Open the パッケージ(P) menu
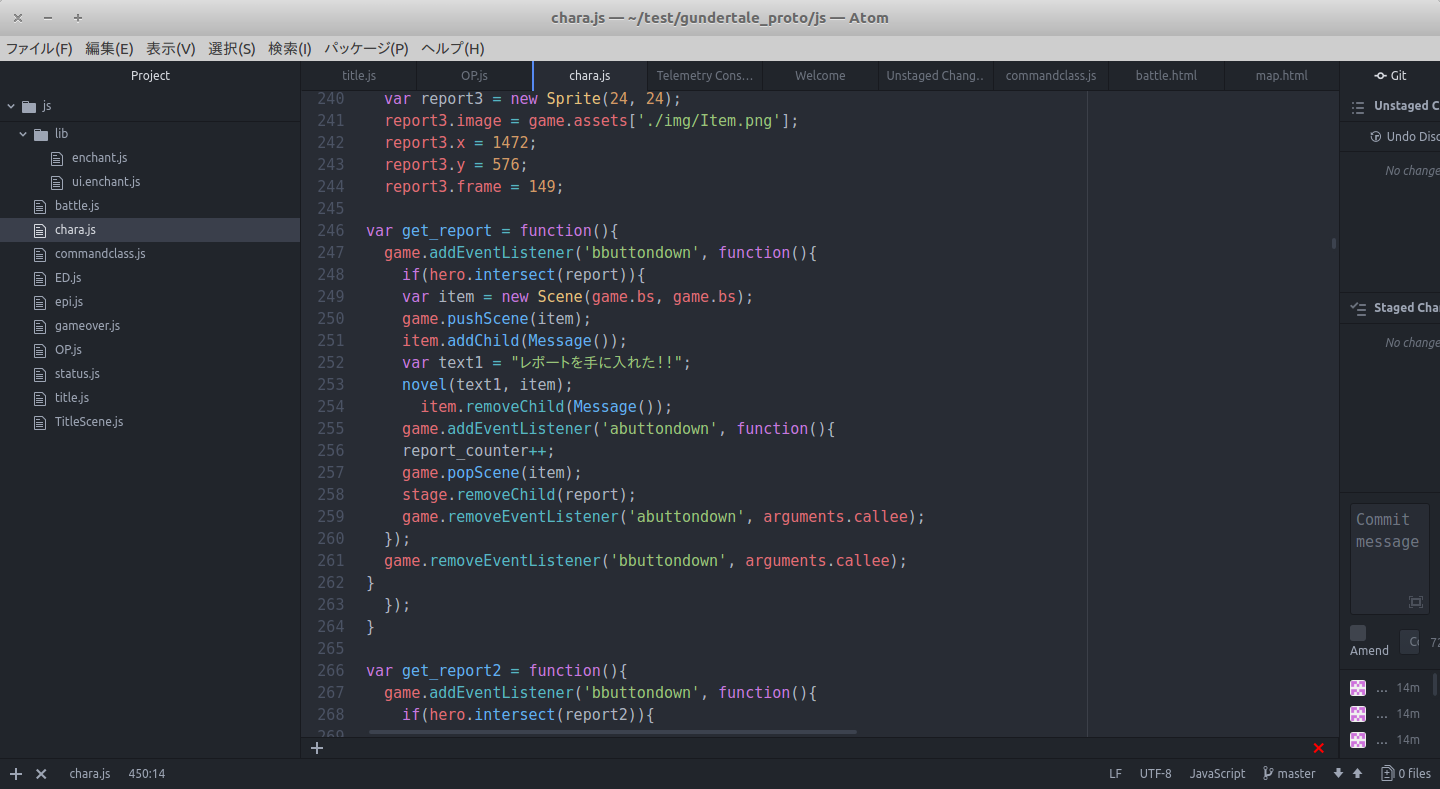Viewport: 1440px width, 789px height. pyautogui.click(x=366, y=48)
